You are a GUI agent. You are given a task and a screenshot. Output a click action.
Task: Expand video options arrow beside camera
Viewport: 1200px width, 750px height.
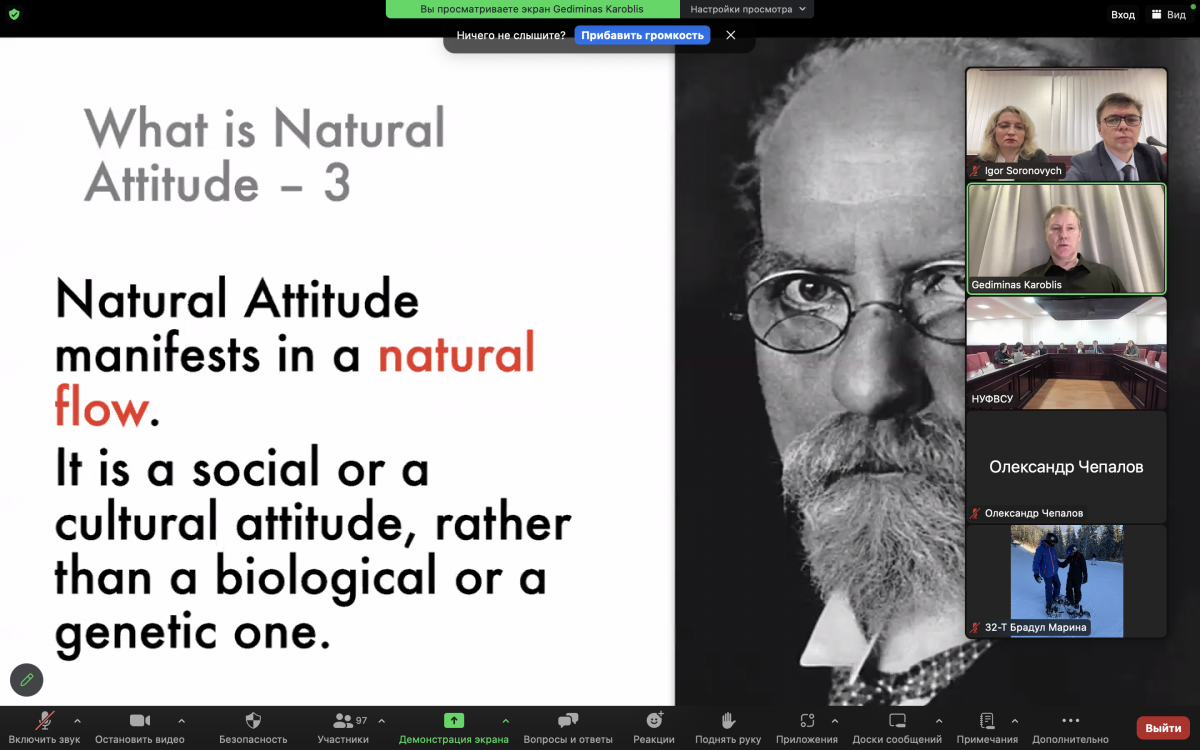[x=181, y=720]
